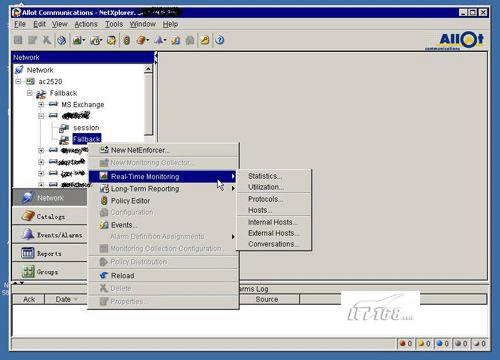The height and width of the screenshot is (360, 500).
Task: Open the Groups side panel
Action: [x=50, y=272]
